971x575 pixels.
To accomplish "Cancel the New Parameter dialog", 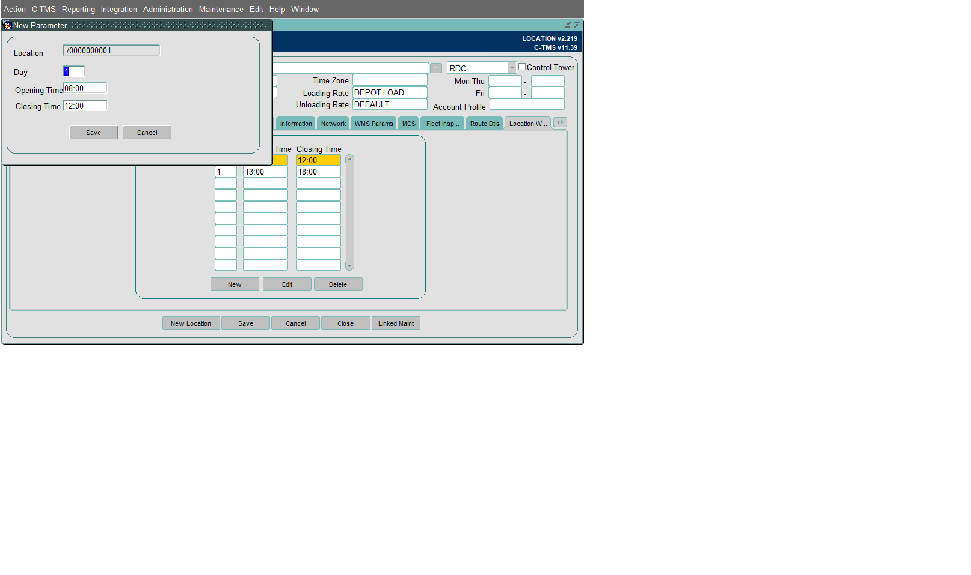I will 147,132.
